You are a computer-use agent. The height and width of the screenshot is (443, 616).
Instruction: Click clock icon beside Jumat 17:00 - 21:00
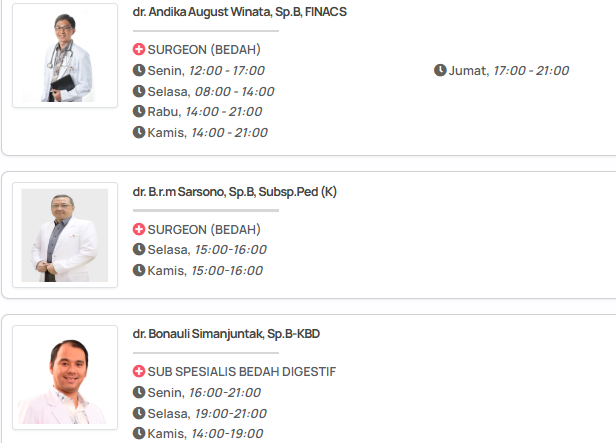[x=440, y=70]
